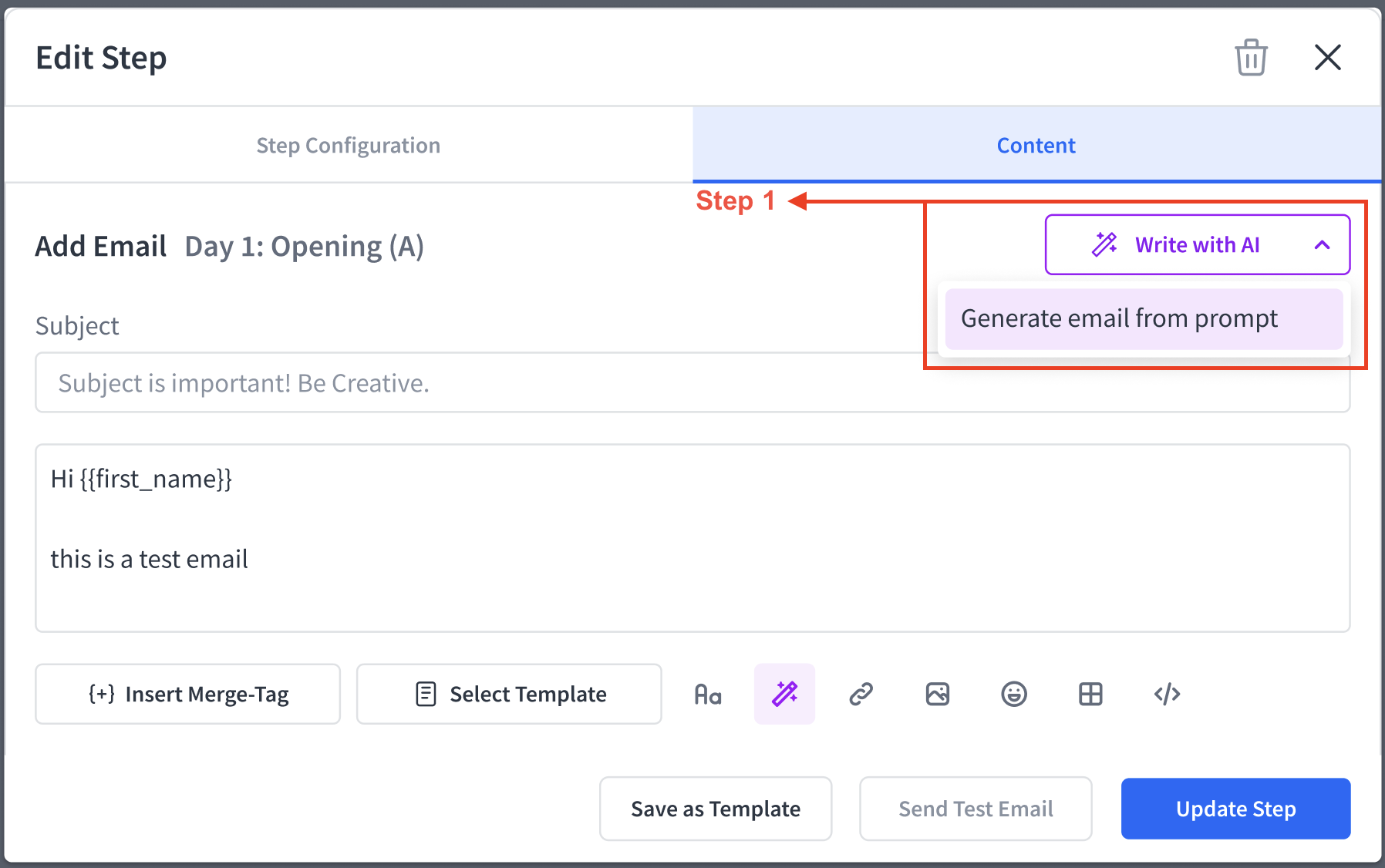Switch to HTML code view icon

(x=1167, y=695)
